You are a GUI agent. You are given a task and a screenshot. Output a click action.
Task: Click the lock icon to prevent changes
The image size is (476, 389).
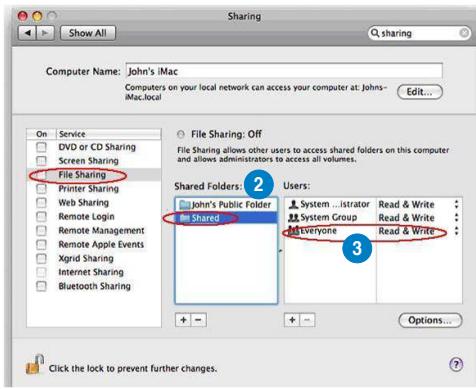tap(35, 364)
